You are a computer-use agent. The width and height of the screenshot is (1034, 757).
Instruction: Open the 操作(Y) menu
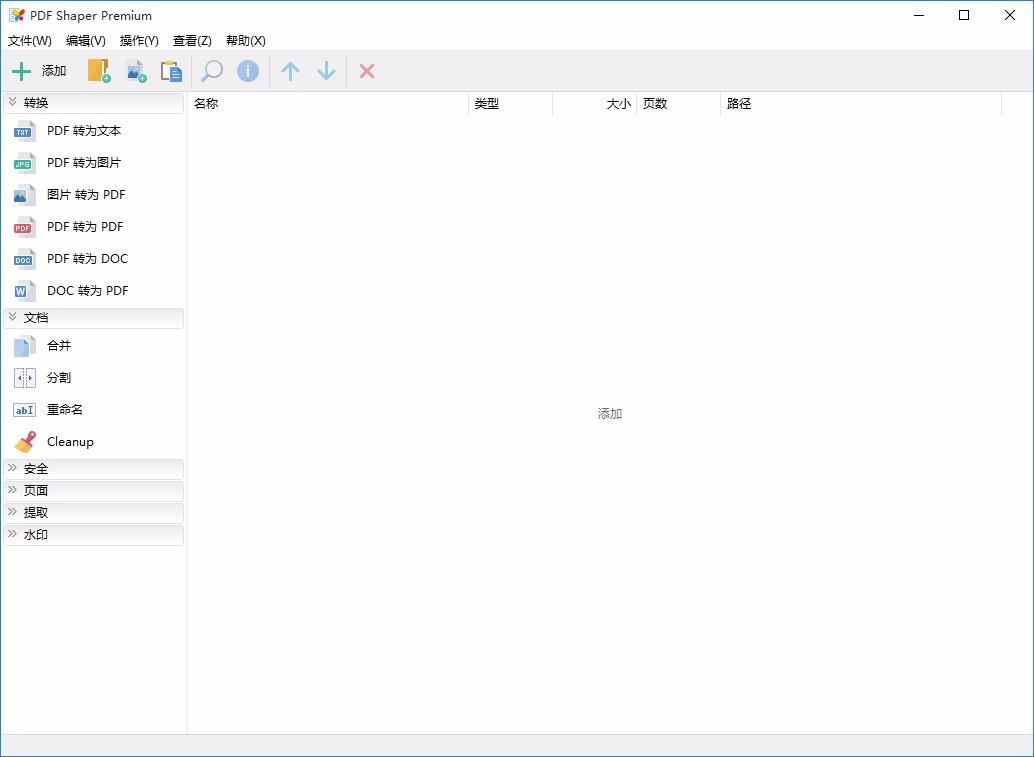tap(139, 41)
